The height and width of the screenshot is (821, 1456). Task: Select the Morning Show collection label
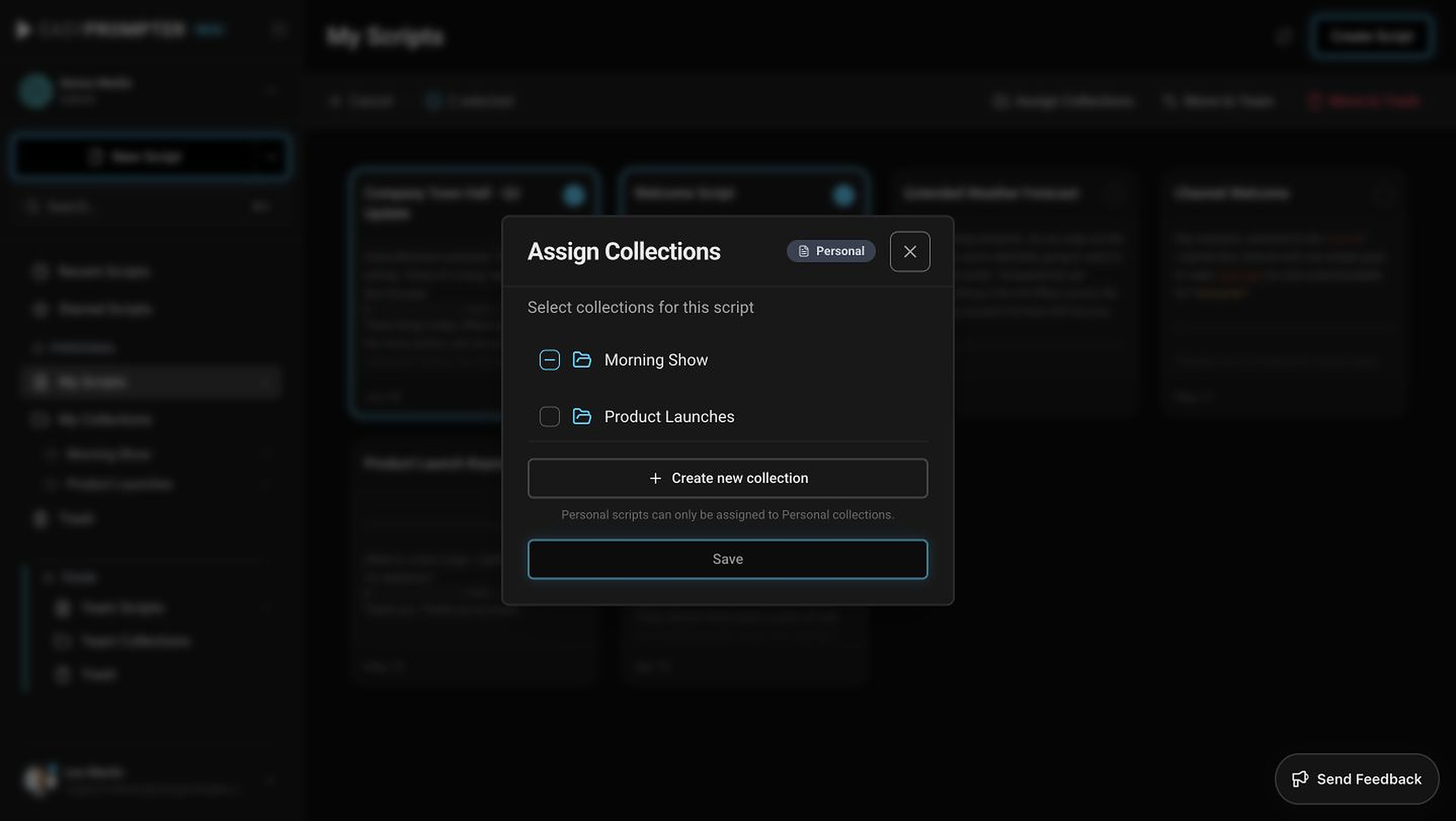[656, 360]
